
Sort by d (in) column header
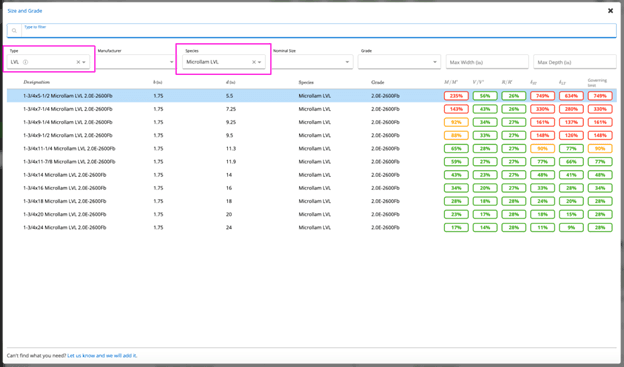(x=230, y=82)
